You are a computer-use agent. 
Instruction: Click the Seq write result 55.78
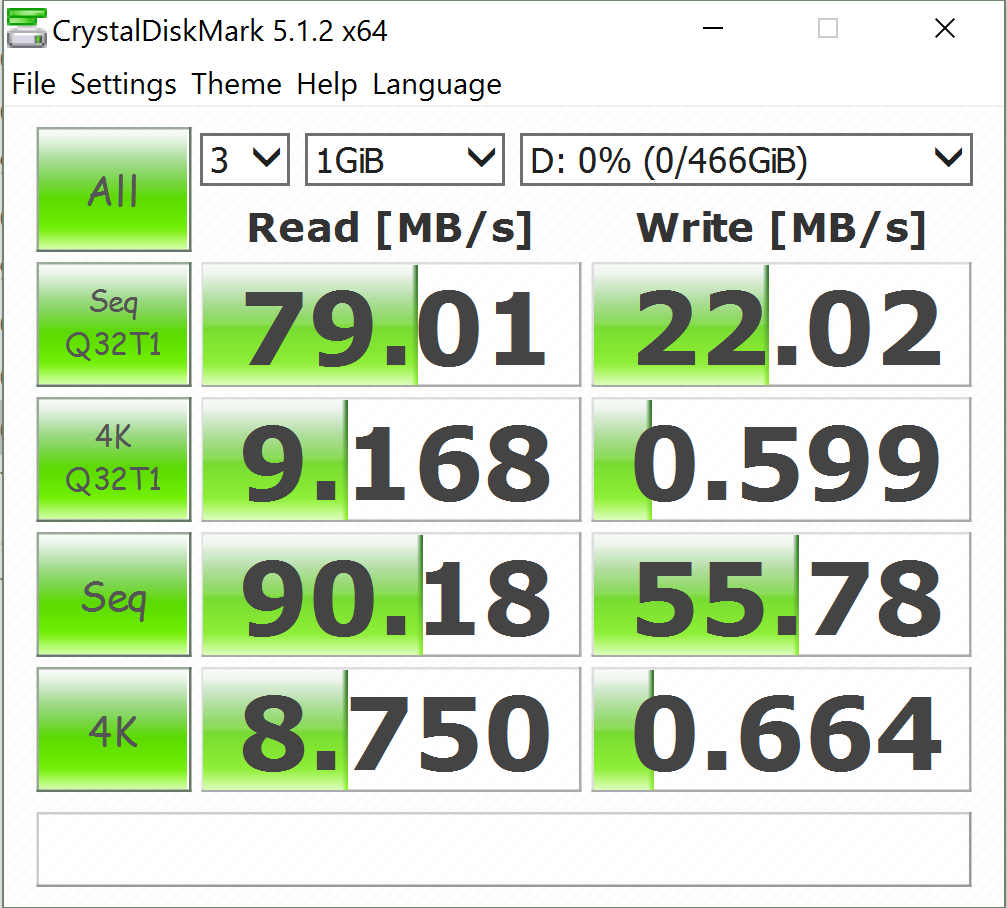[781, 595]
